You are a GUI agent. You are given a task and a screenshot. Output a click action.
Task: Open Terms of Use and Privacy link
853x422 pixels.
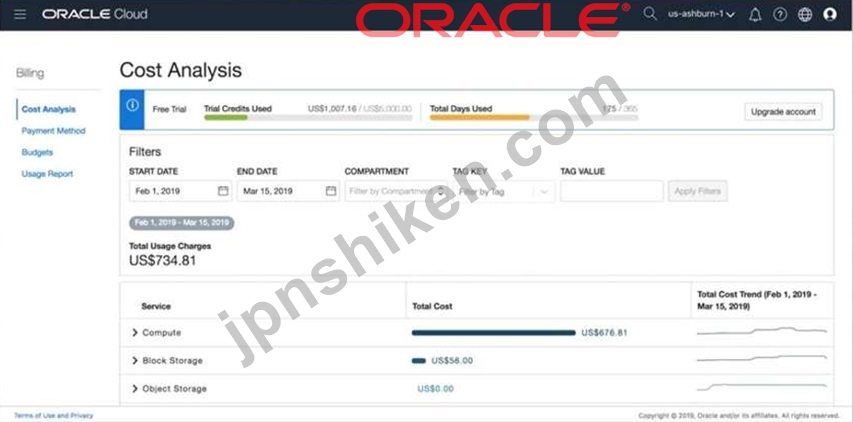(54, 415)
